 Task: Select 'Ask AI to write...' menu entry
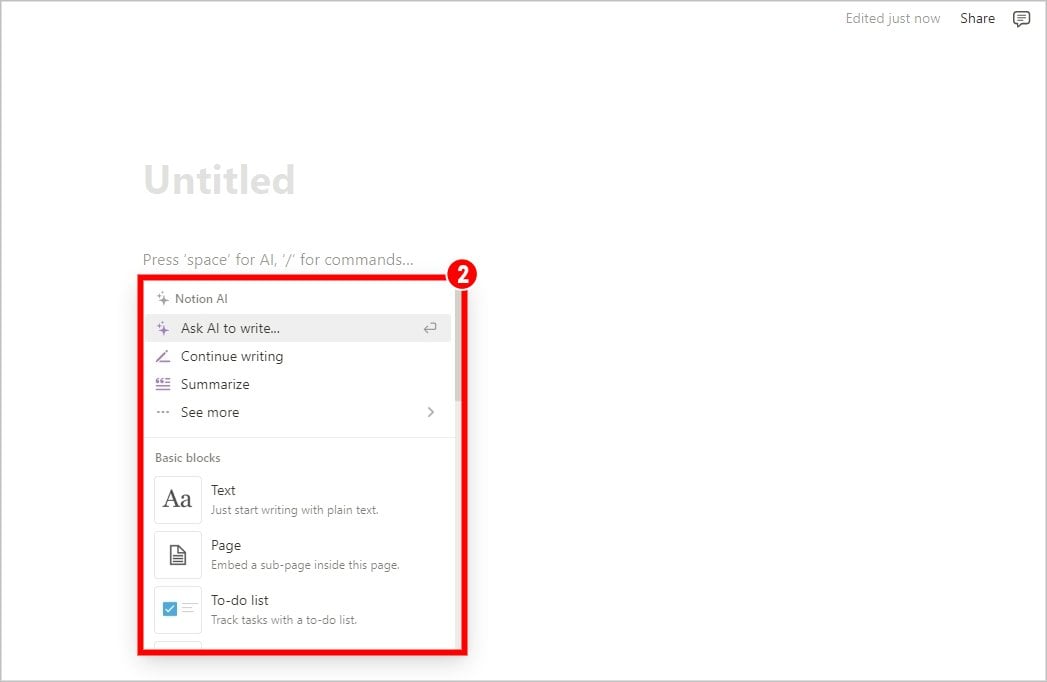298,328
